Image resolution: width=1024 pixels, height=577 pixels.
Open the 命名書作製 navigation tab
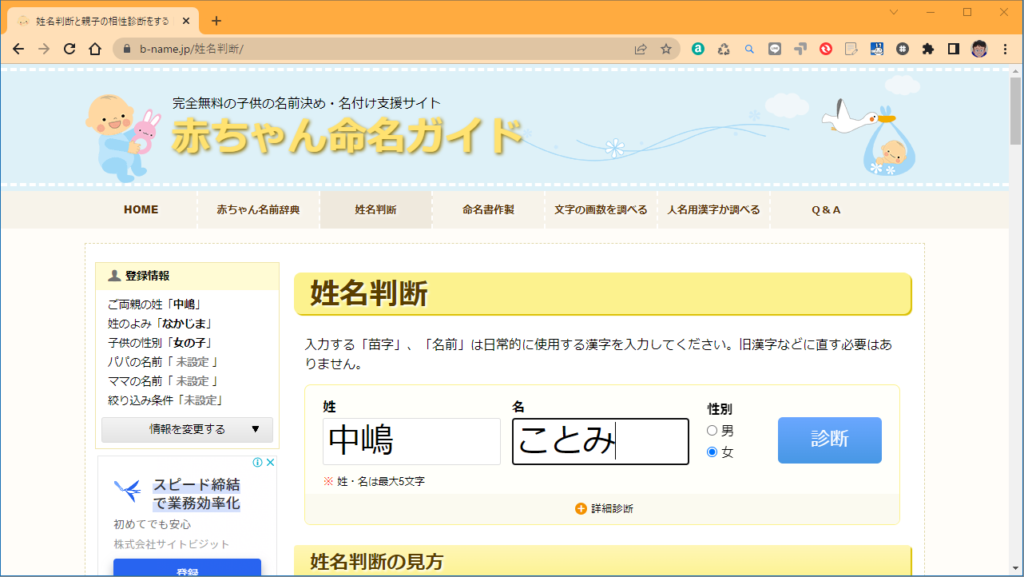487,210
